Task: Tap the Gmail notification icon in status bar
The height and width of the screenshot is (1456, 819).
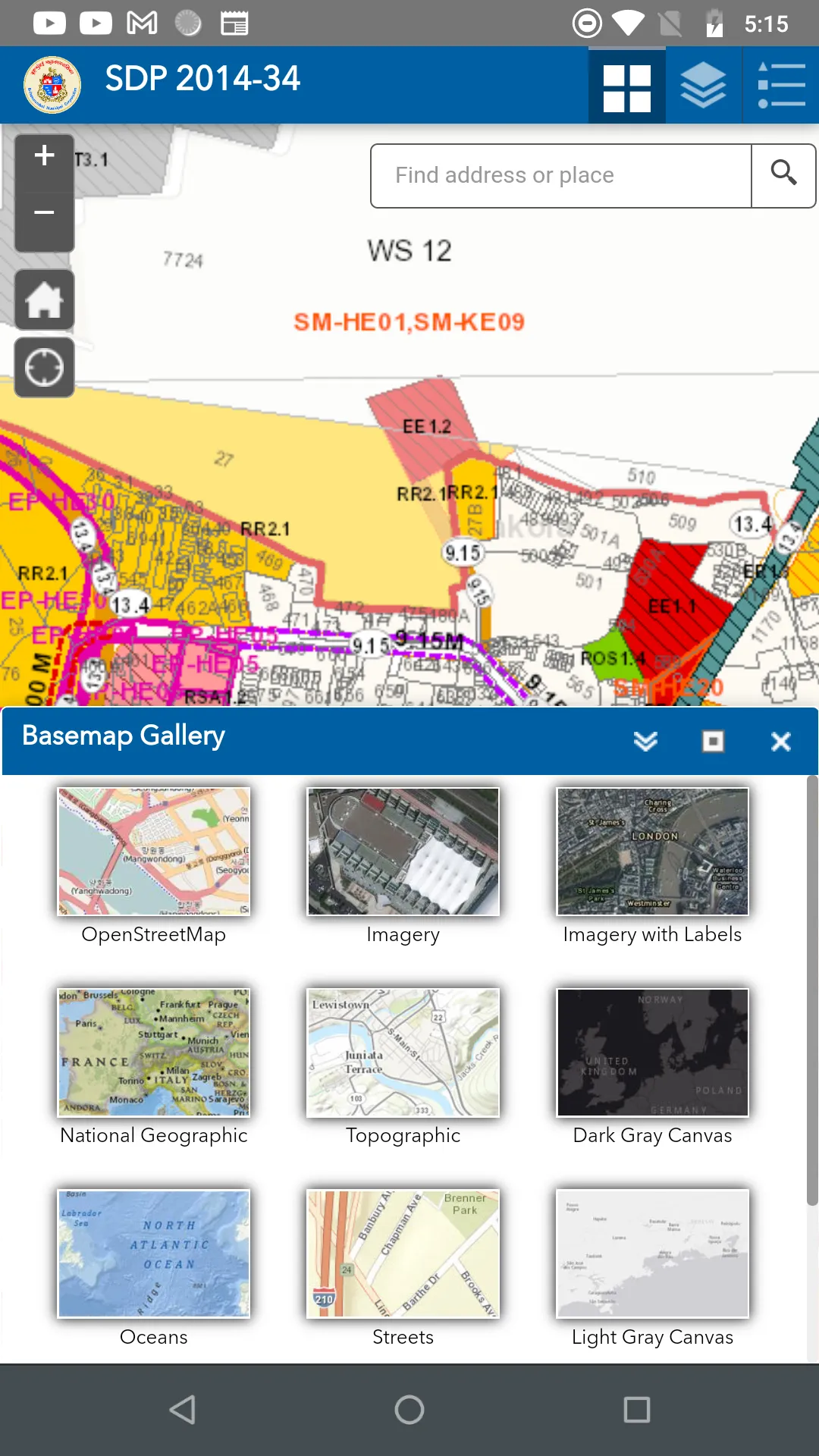Action: pyautogui.click(x=142, y=24)
